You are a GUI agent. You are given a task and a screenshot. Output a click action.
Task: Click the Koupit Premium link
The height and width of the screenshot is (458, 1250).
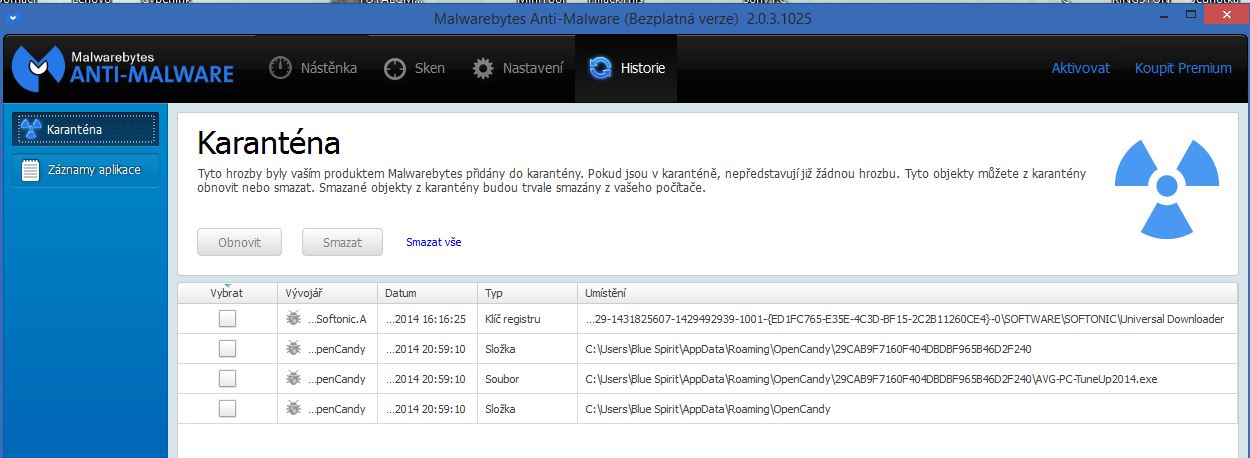1183,68
